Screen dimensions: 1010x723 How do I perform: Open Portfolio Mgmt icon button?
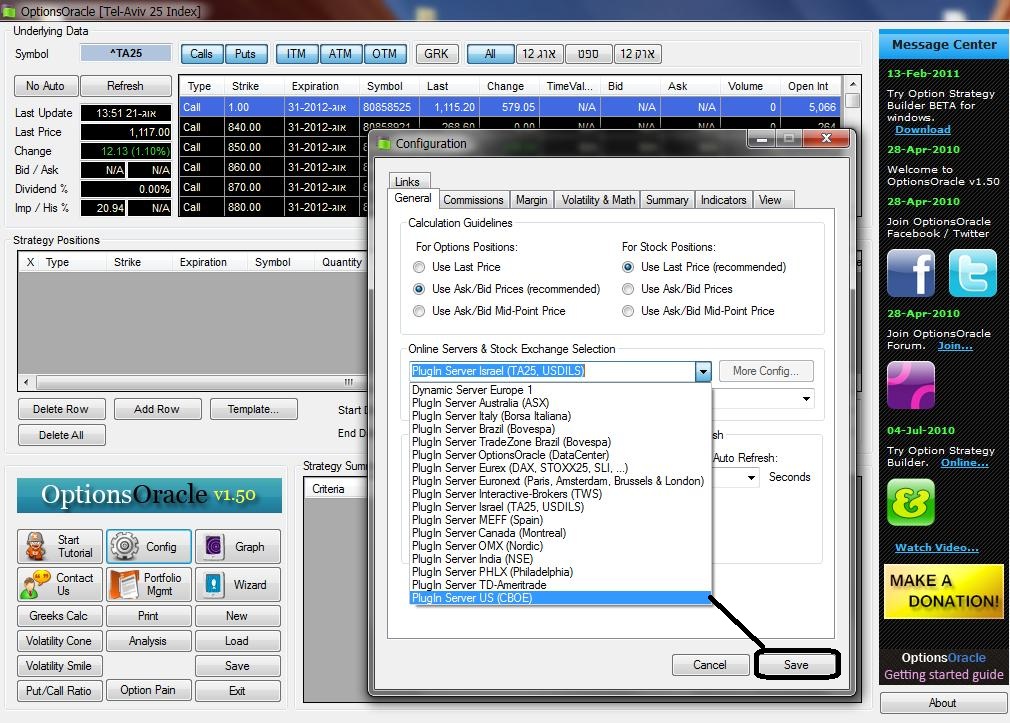click(148, 584)
